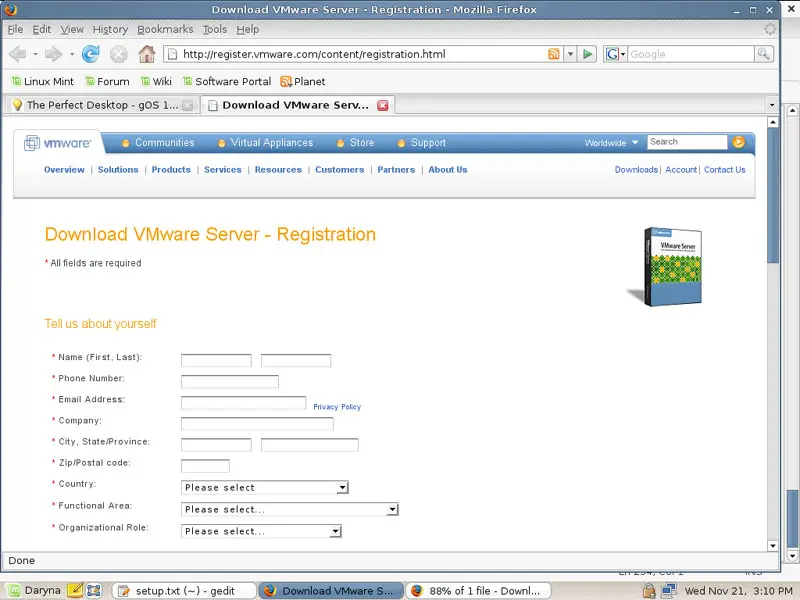Open the Worldwide region dropdown
This screenshot has width=800, height=600.
point(611,143)
